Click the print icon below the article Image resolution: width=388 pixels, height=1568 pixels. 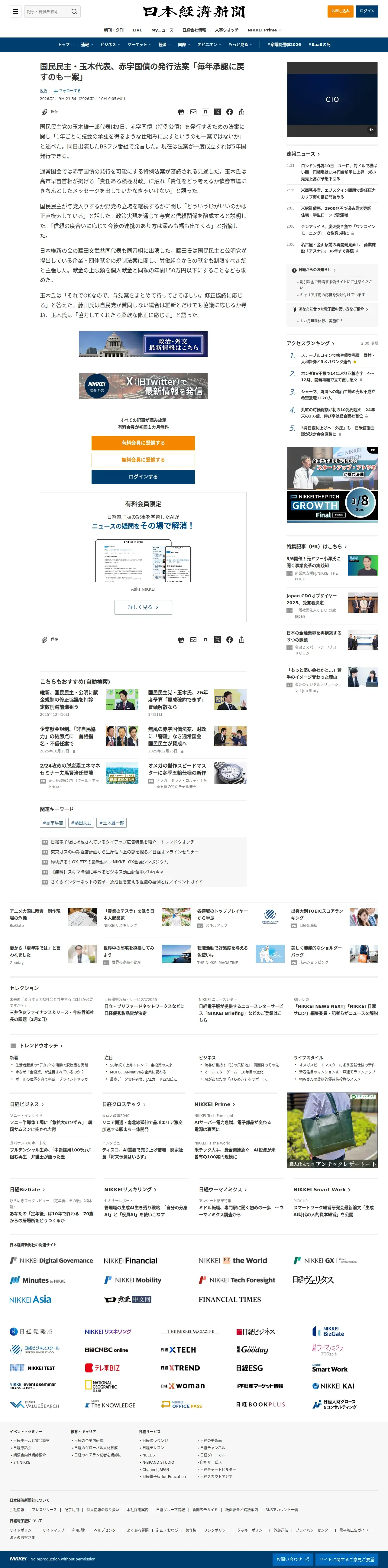point(181,640)
